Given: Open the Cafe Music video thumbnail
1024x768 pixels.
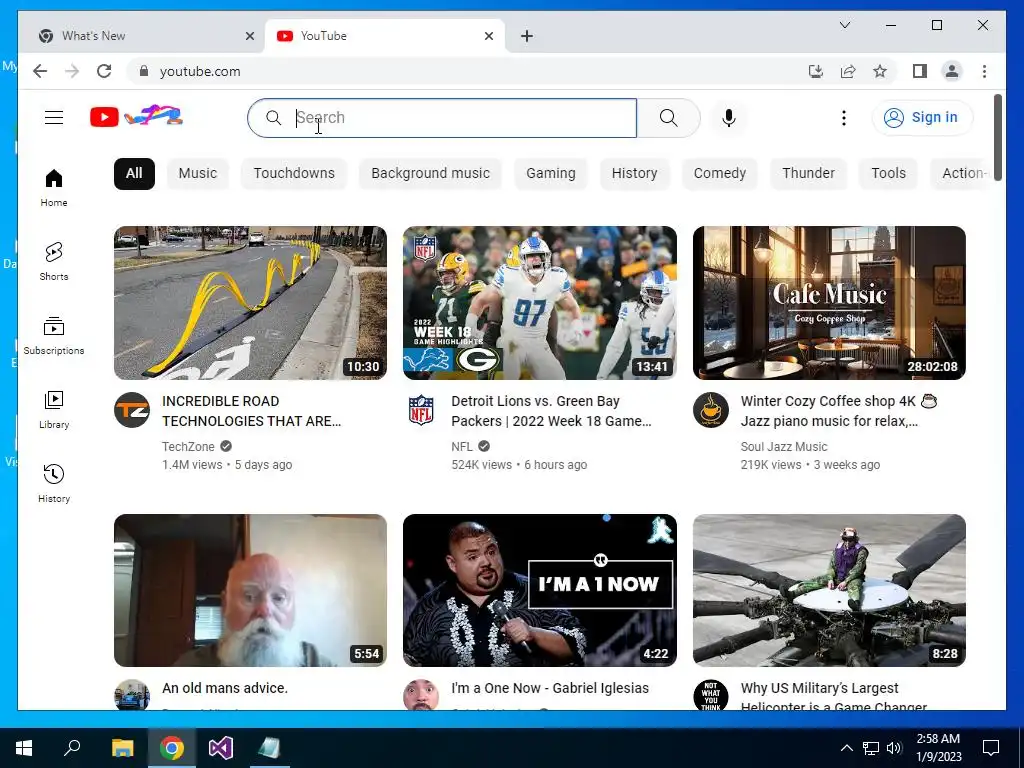Looking at the screenshot, I should coord(829,302).
